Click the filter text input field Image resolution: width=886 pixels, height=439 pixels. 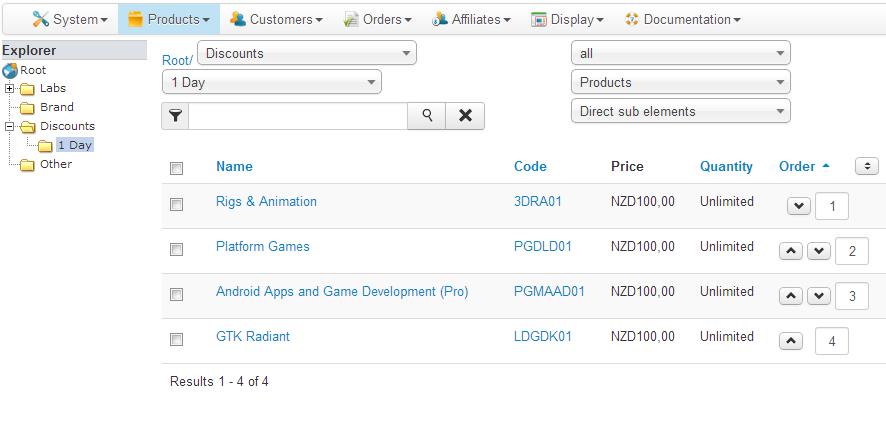pyautogui.click(x=298, y=116)
